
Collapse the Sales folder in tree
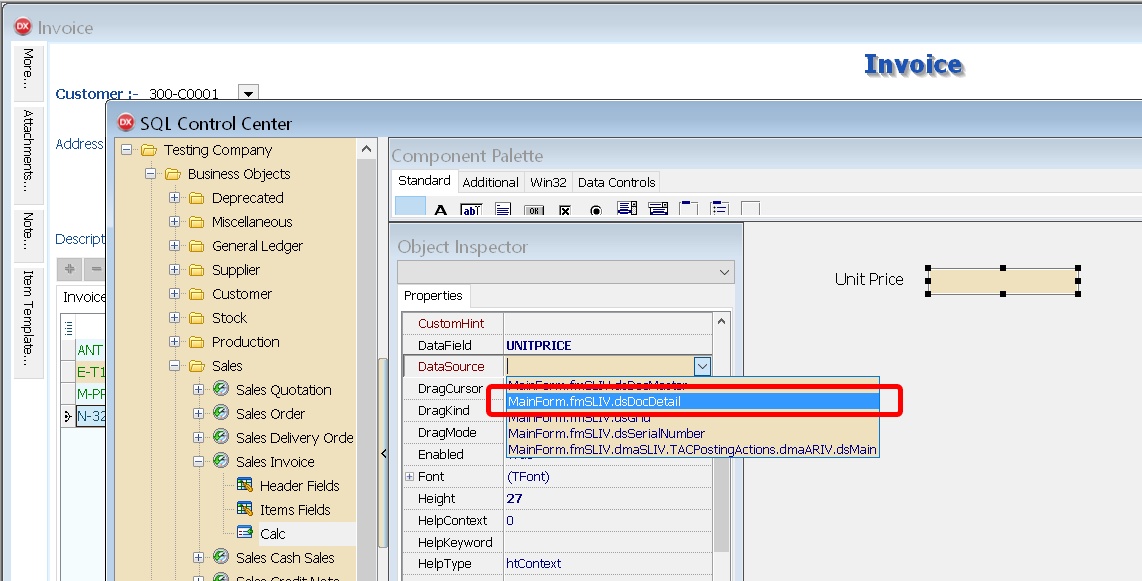(x=175, y=366)
